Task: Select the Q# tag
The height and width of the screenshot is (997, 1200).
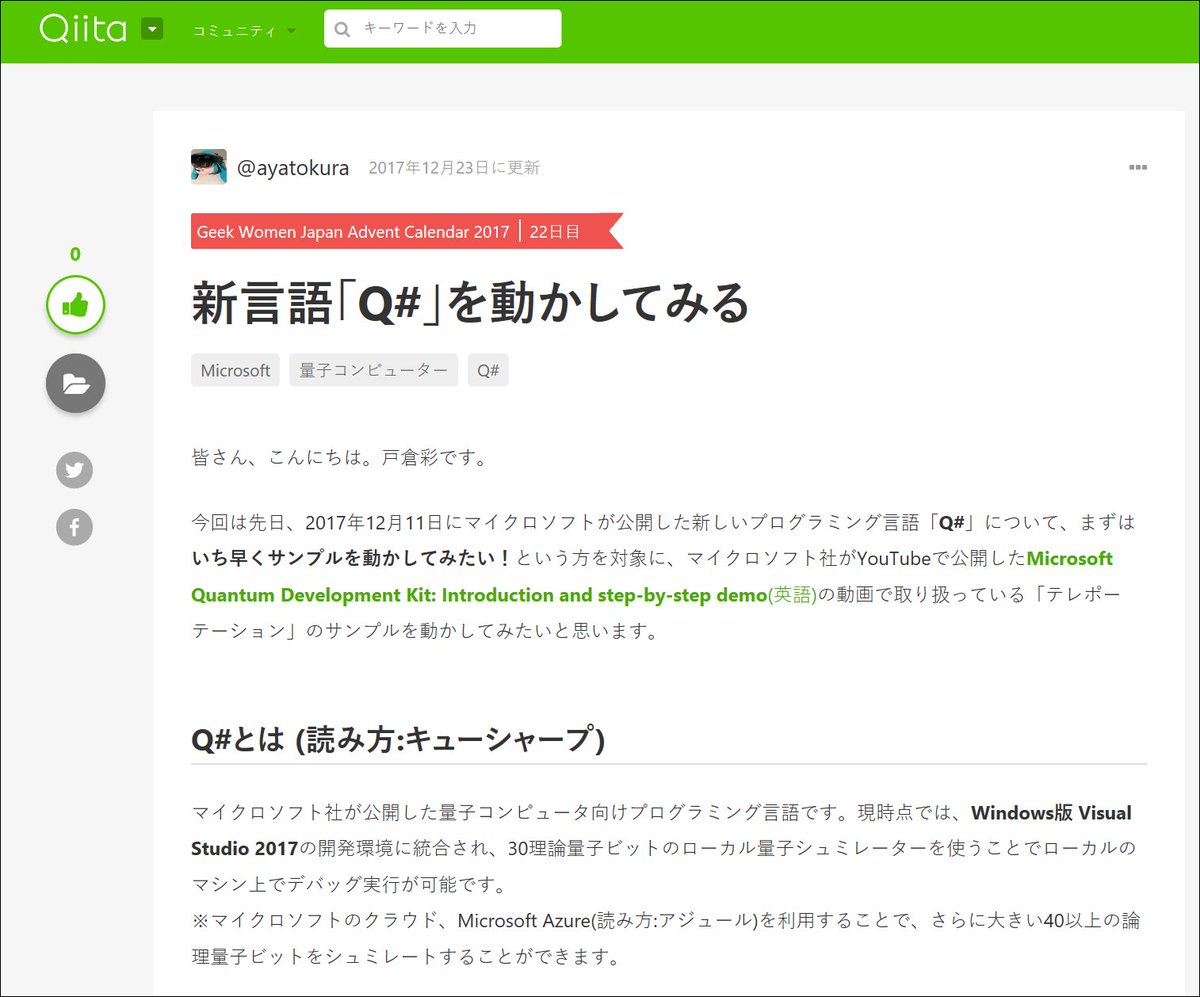Action: [x=488, y=370]
